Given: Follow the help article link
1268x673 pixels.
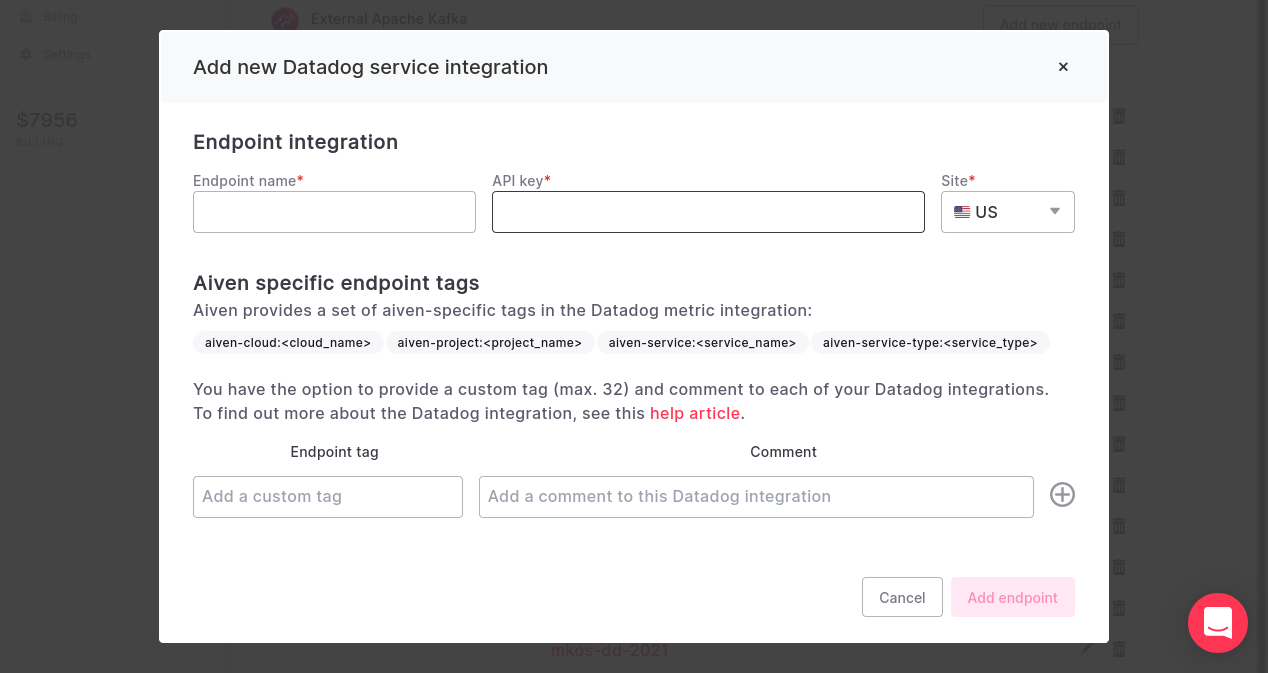Looking at the screenshot, I should (x=694, y=413).
